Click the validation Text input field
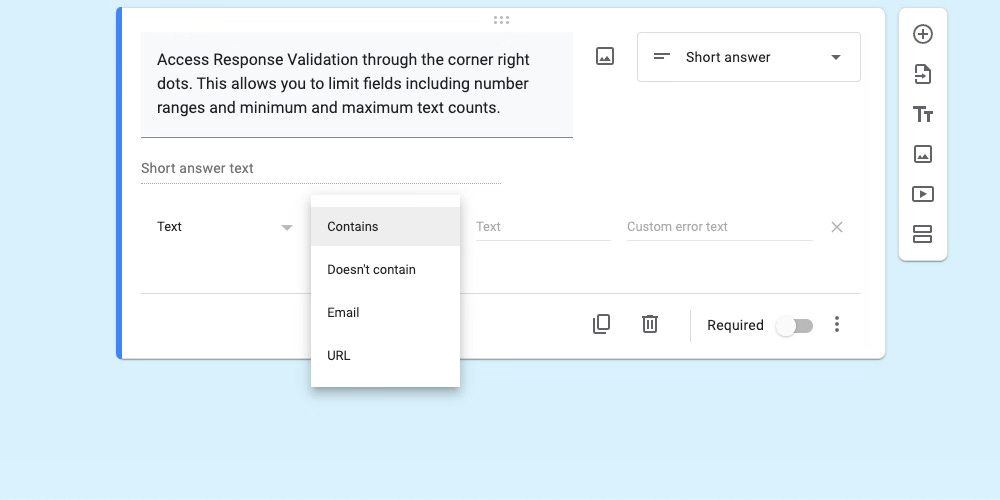Screen dimensions: 1000x500 point(543,227)
